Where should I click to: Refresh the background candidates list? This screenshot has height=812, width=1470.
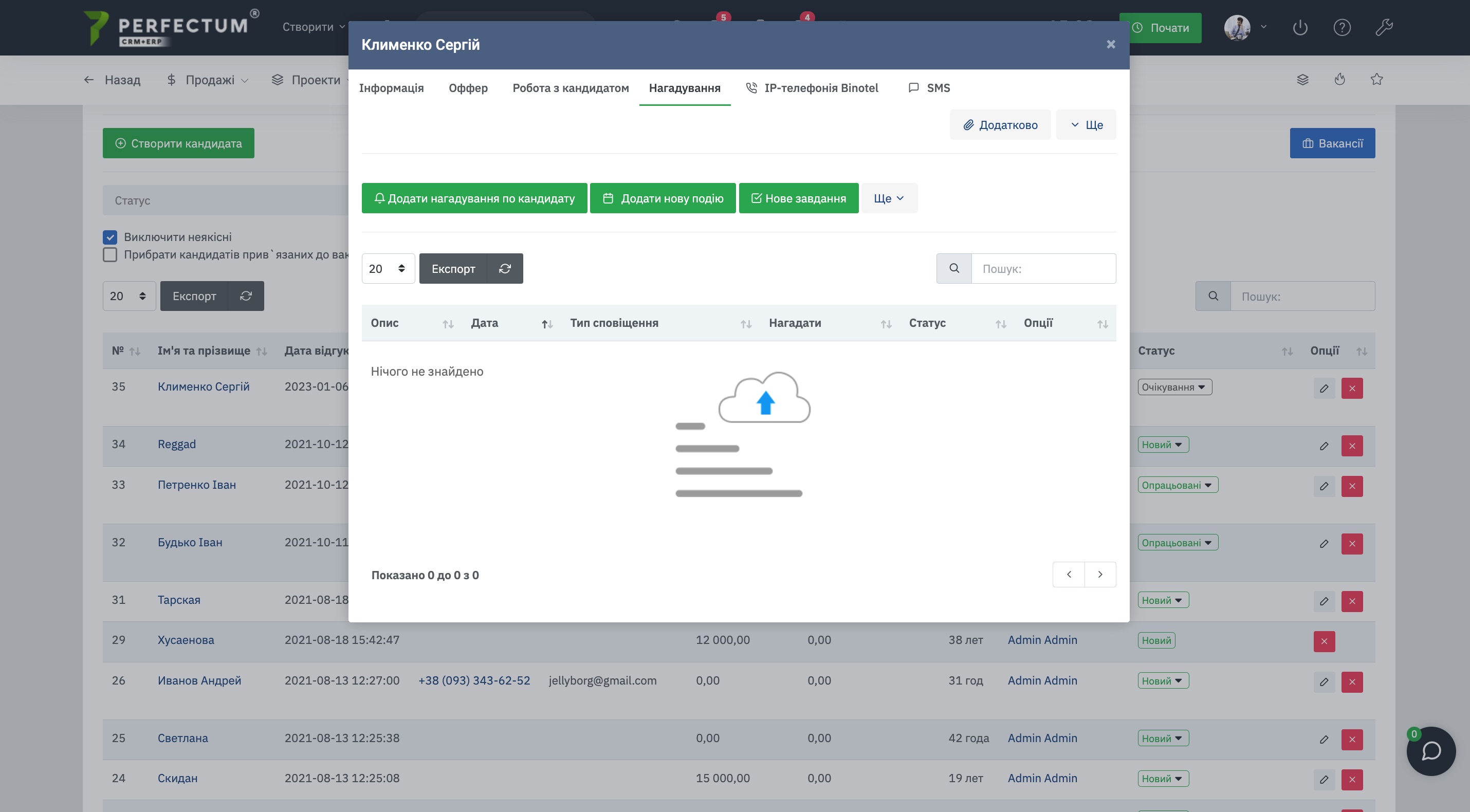[246, 296]
